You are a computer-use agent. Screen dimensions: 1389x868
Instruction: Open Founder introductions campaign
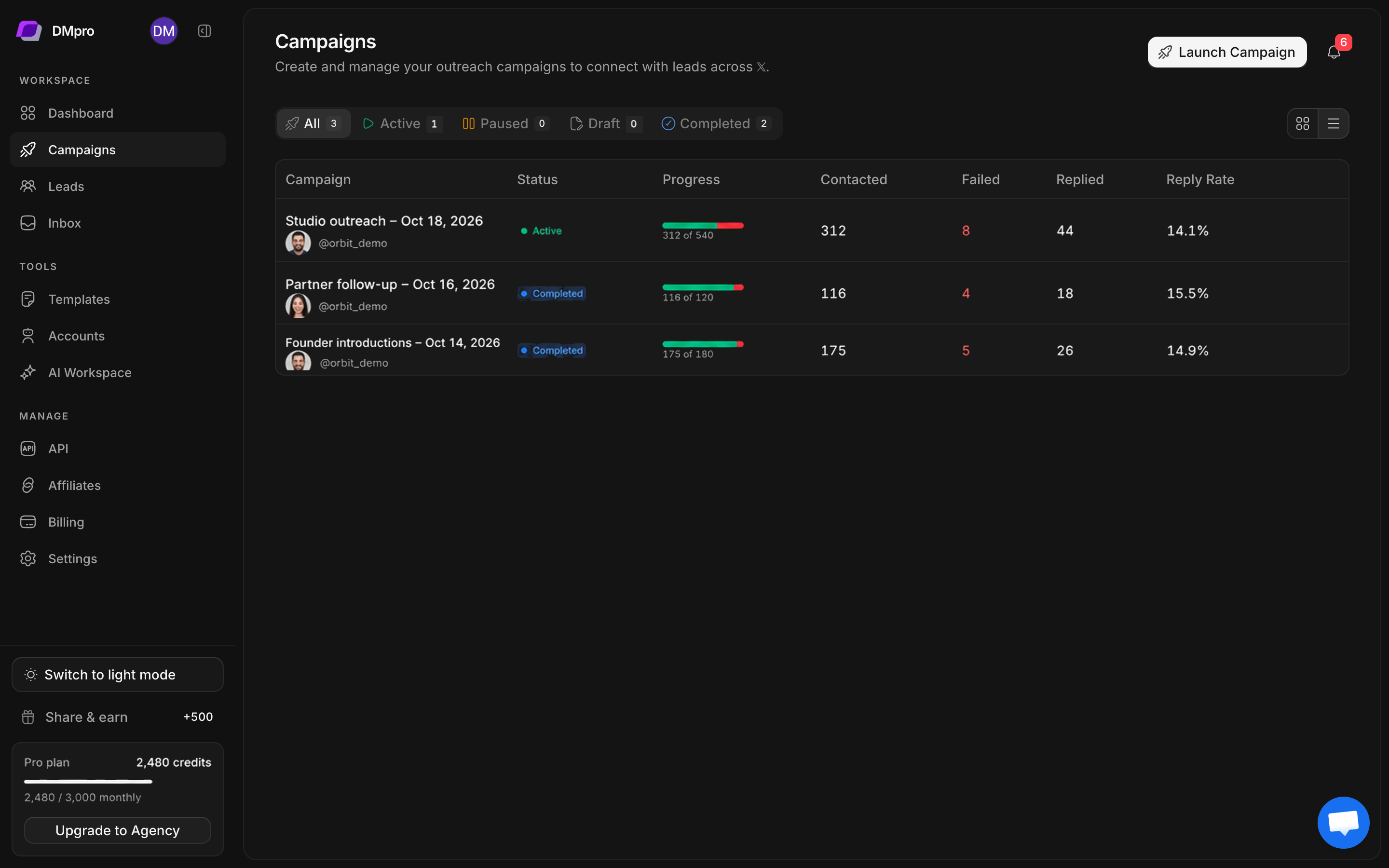[x=812, y=350]
